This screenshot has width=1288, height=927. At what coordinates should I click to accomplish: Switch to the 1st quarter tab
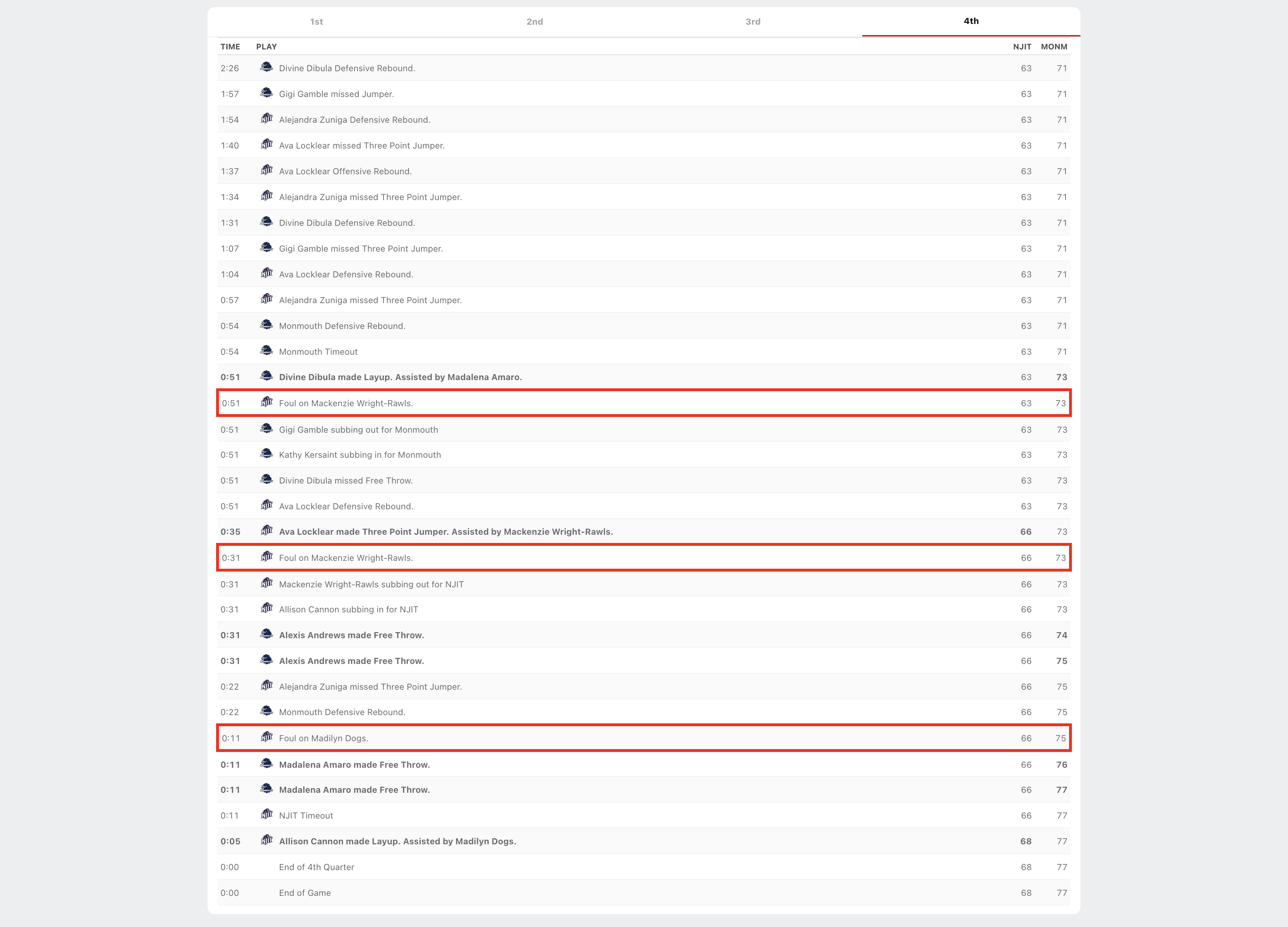(x=316, y=21)
